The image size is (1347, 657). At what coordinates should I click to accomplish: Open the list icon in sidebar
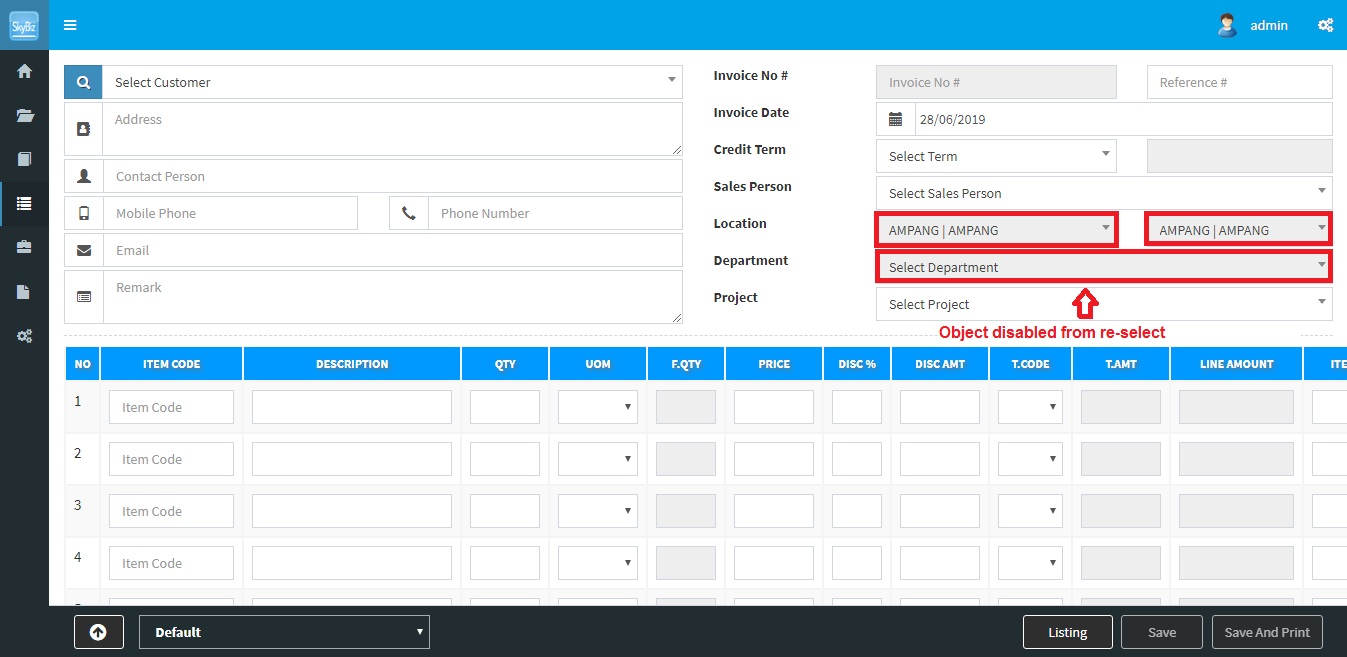[x=24, y=203]
